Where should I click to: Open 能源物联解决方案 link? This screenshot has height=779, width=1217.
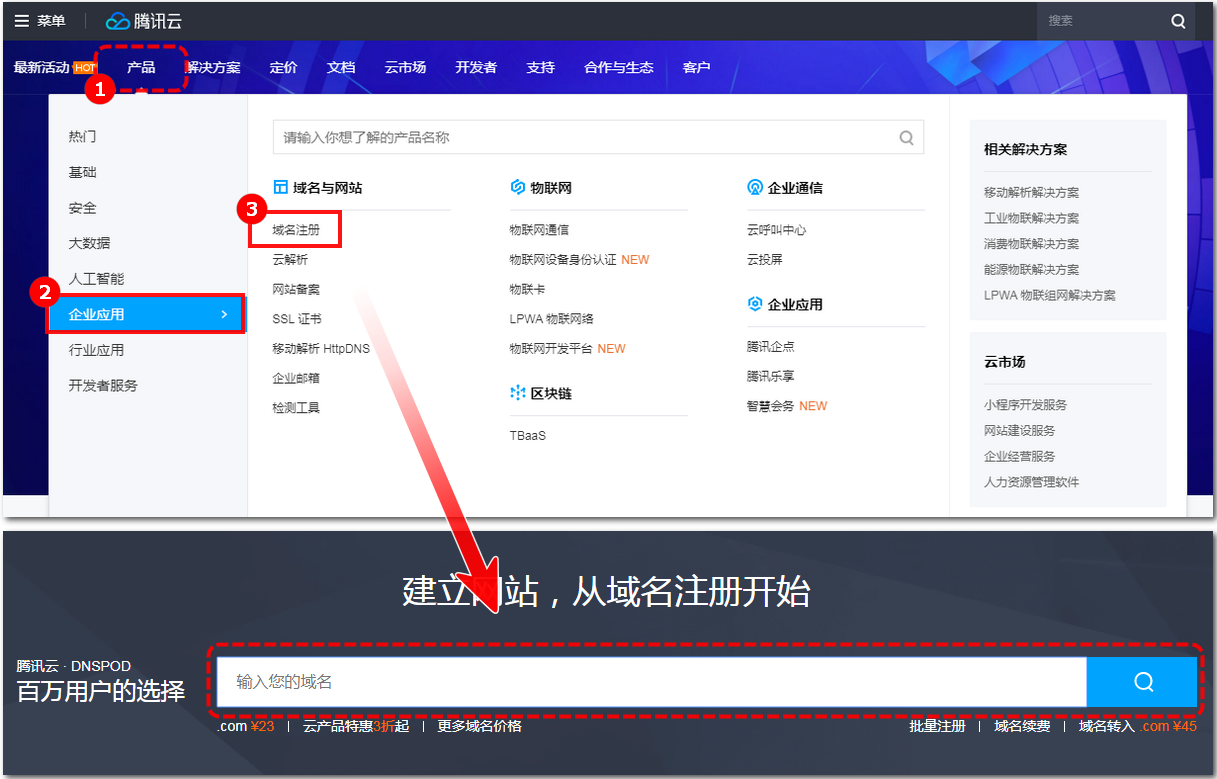[1031, 270]
